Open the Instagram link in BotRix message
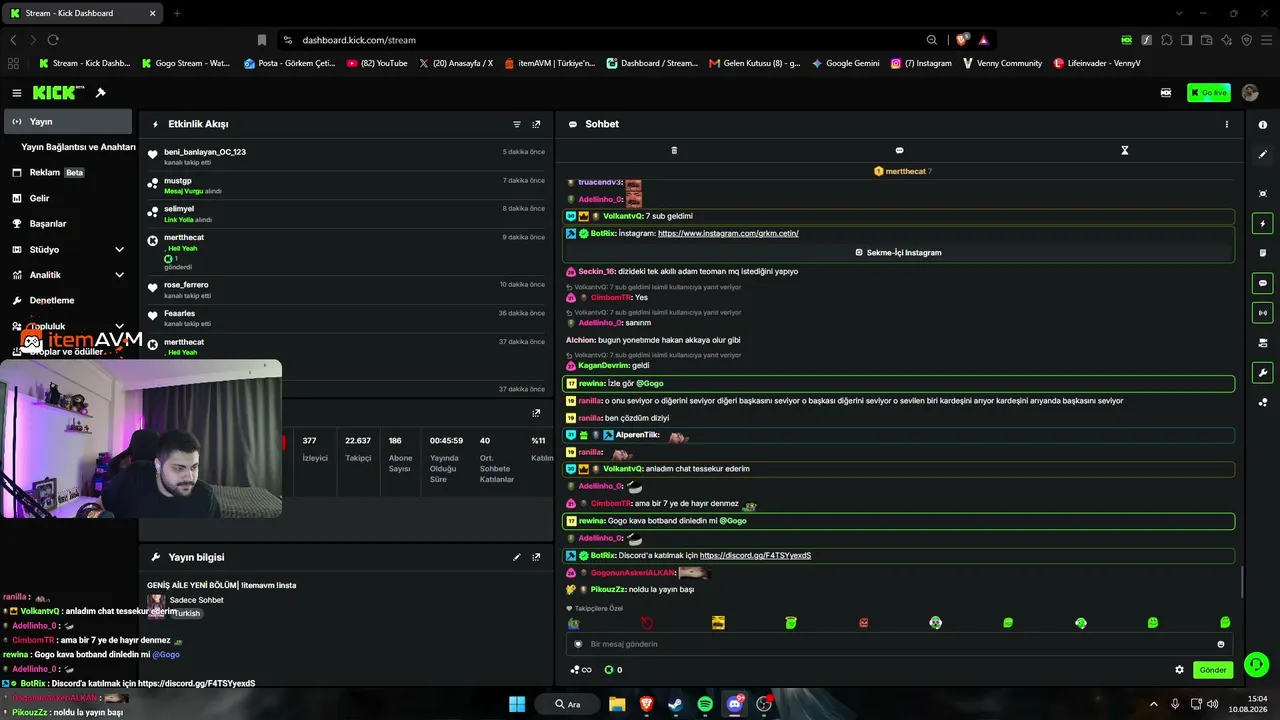Viewport: 1280px width, 720px height. (728, 233)
